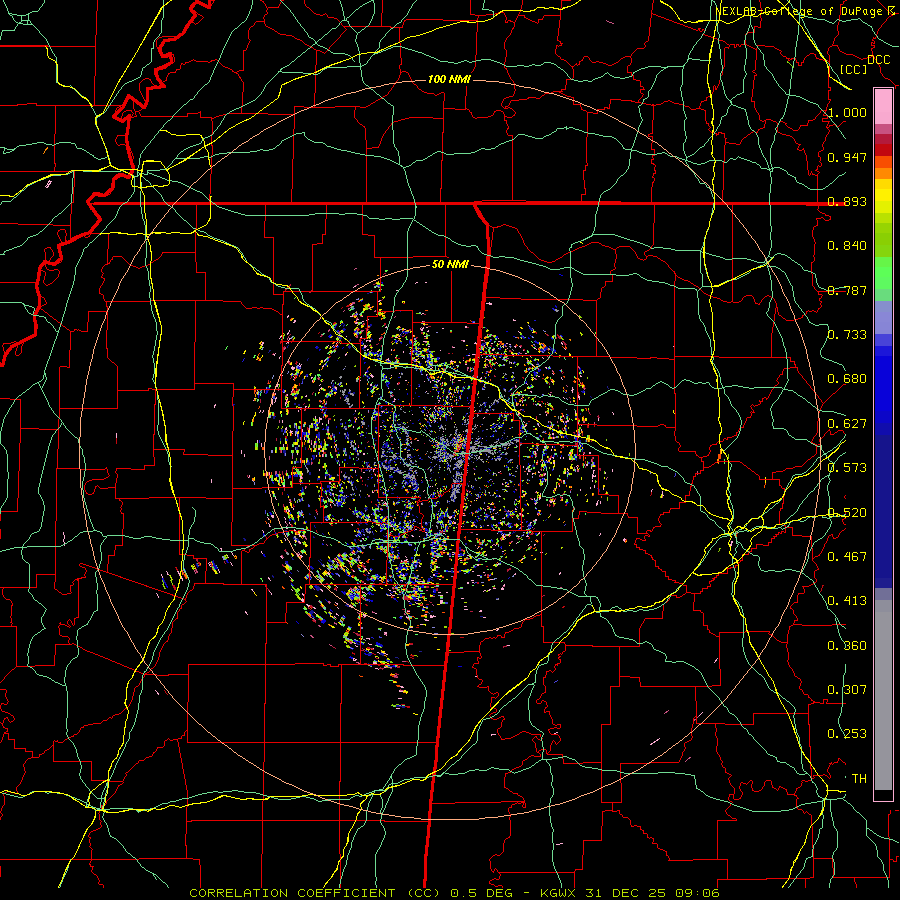The height and width of the screenshot is (900, 900).
Task: Click the "50 NMI" range ring label
Action: click(451, 265)
